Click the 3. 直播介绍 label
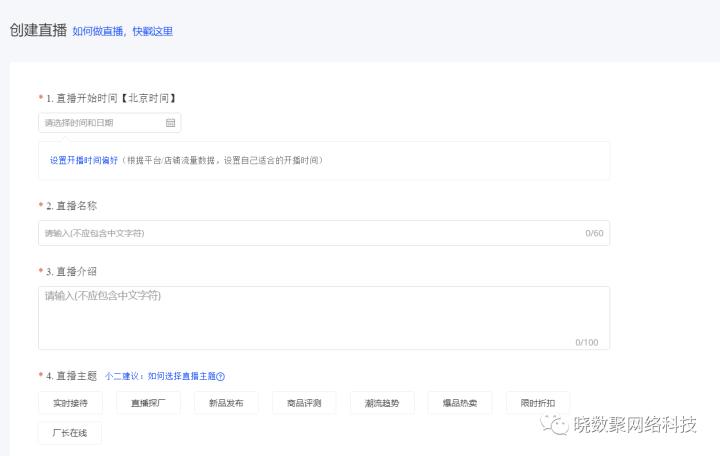Image resolution: width=720 pixels, height=456 pixels. pos(71,271)
